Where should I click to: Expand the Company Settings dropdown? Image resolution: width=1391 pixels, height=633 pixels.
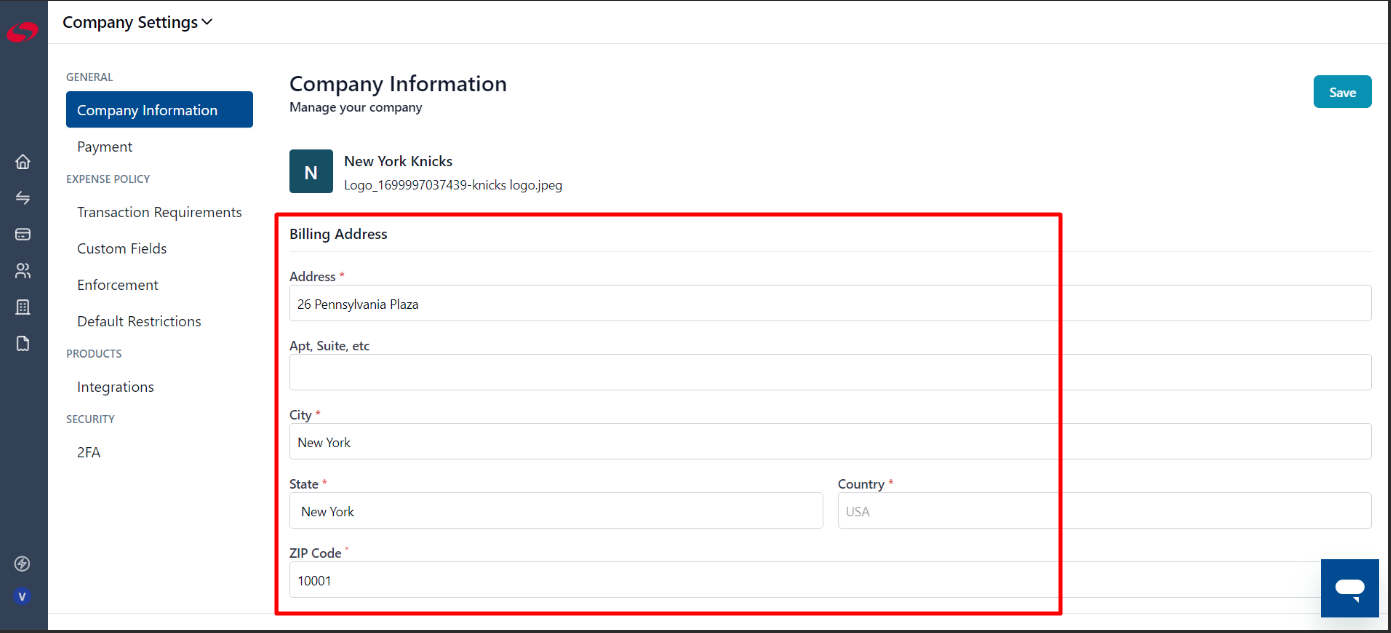(137, 22)
